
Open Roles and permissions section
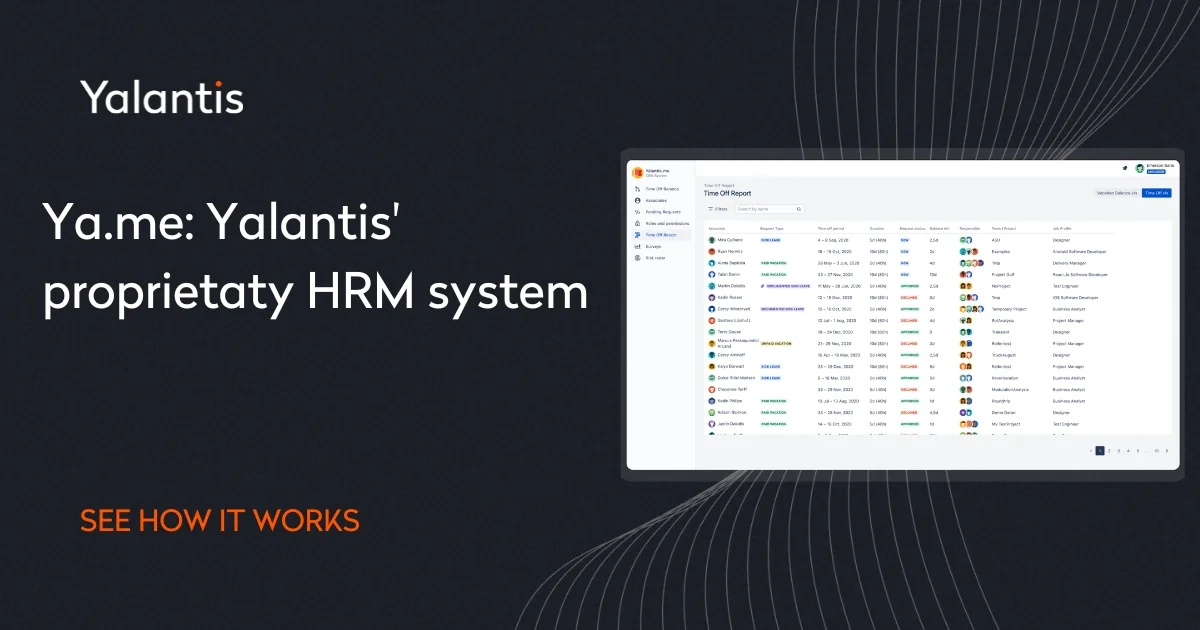(664, 223)
